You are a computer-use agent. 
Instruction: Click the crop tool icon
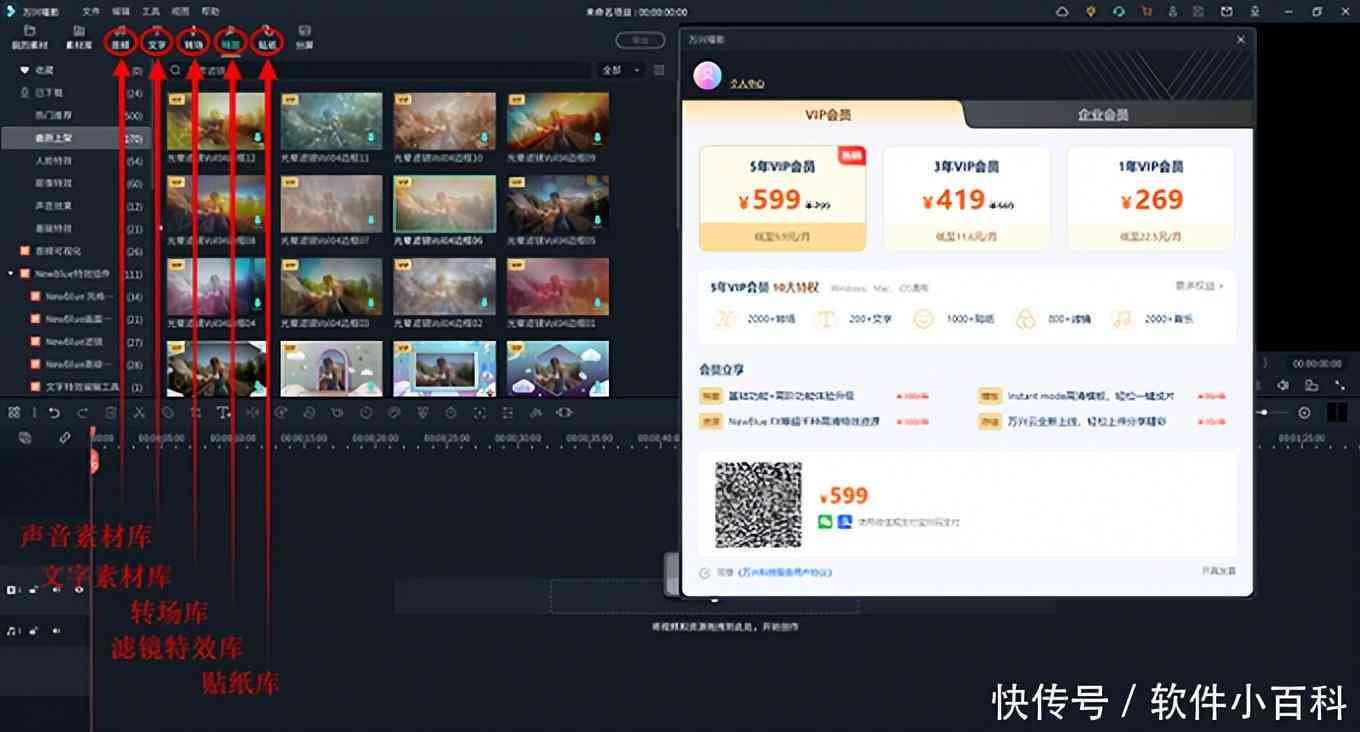point(195,412)
